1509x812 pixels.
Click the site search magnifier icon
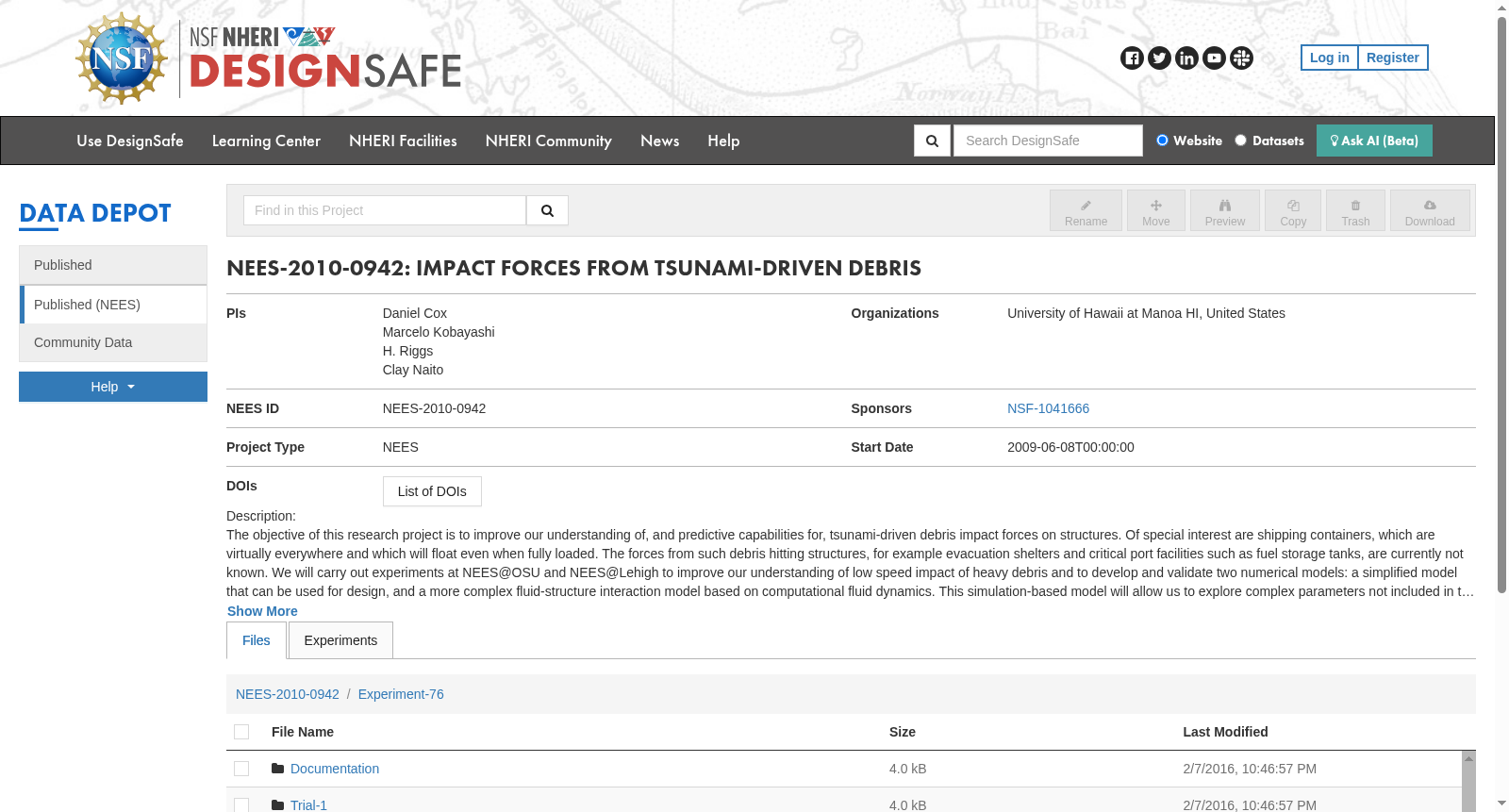932,141
